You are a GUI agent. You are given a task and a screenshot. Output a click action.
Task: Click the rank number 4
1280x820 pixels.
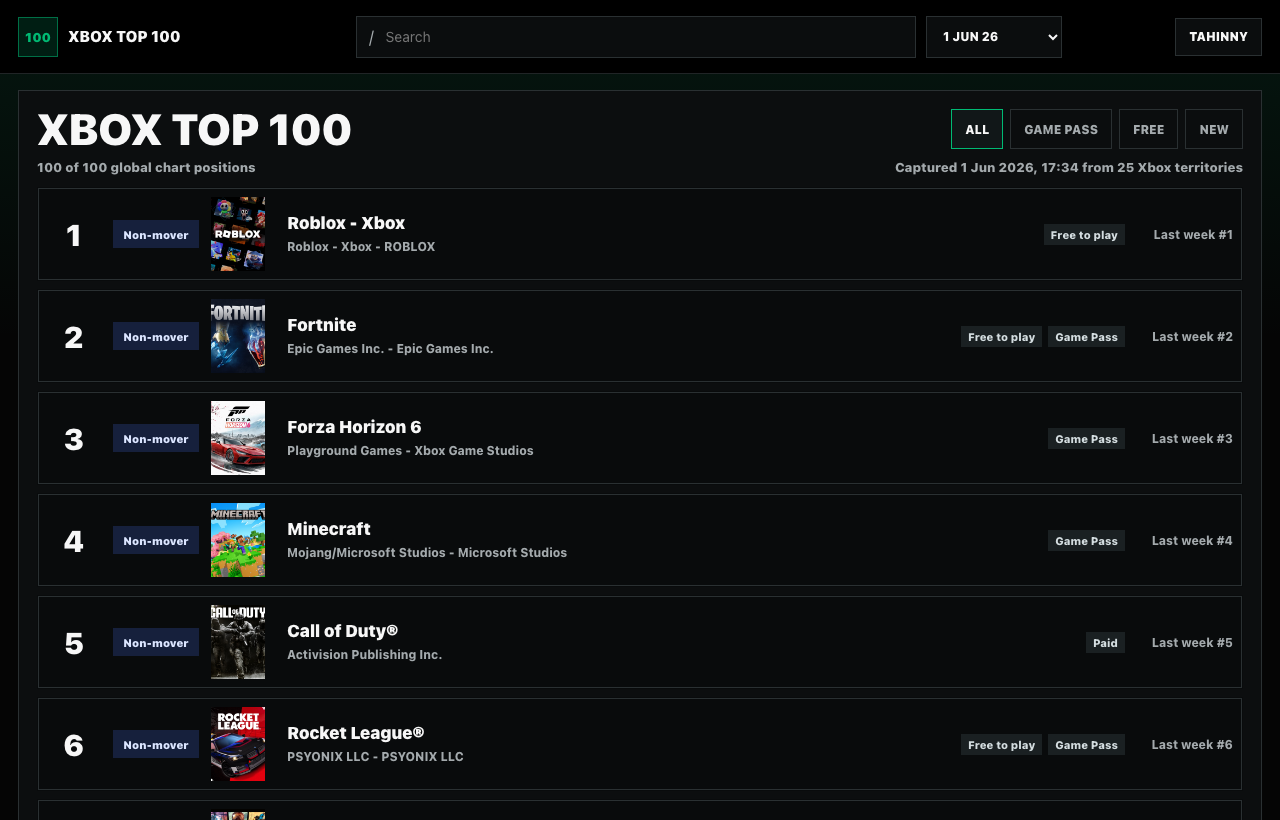point(73,541)
